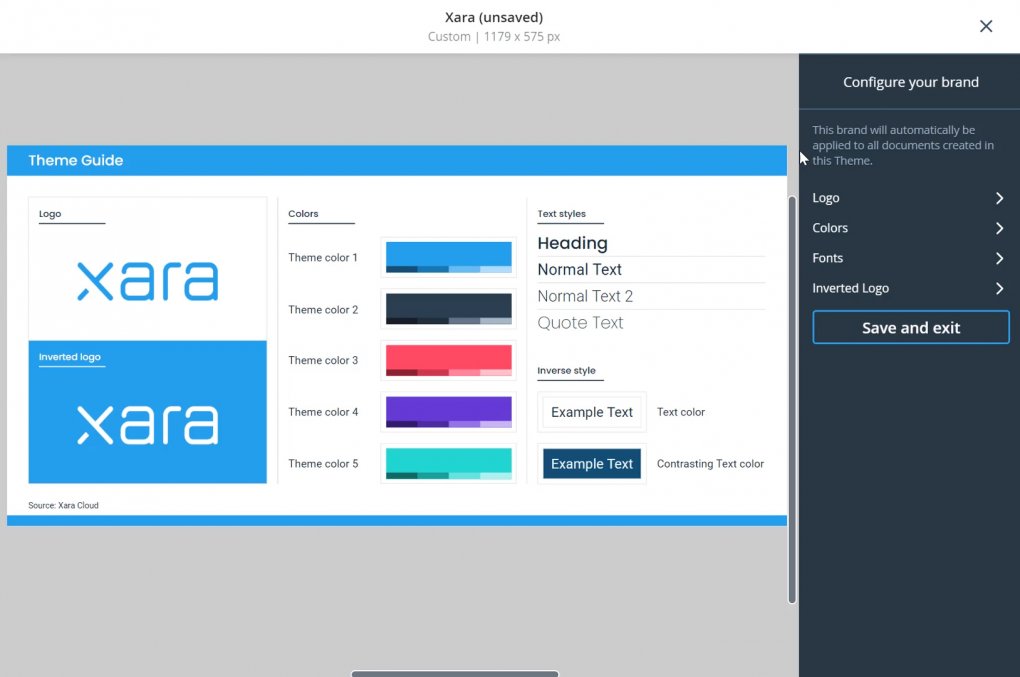Image resolution: width=1020 pixels, height=677 pixels.
Task: Select the Theme color 2 dark navy swatch
Action: point(448,309)
